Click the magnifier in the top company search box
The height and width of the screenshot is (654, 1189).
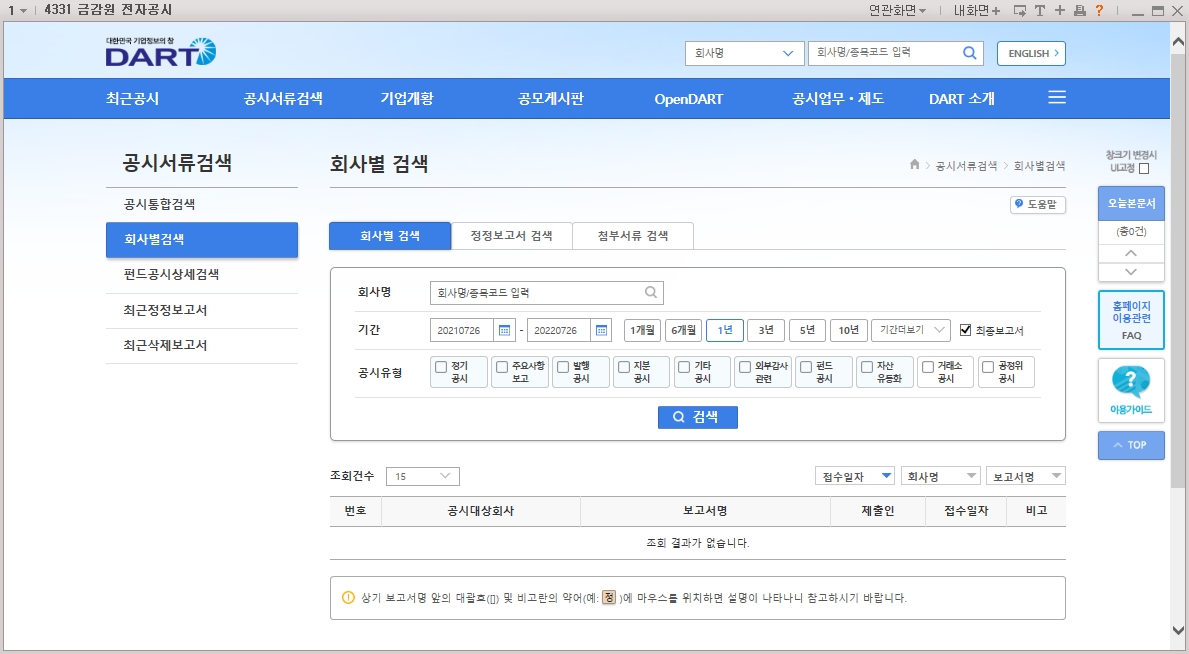(969, 53)
